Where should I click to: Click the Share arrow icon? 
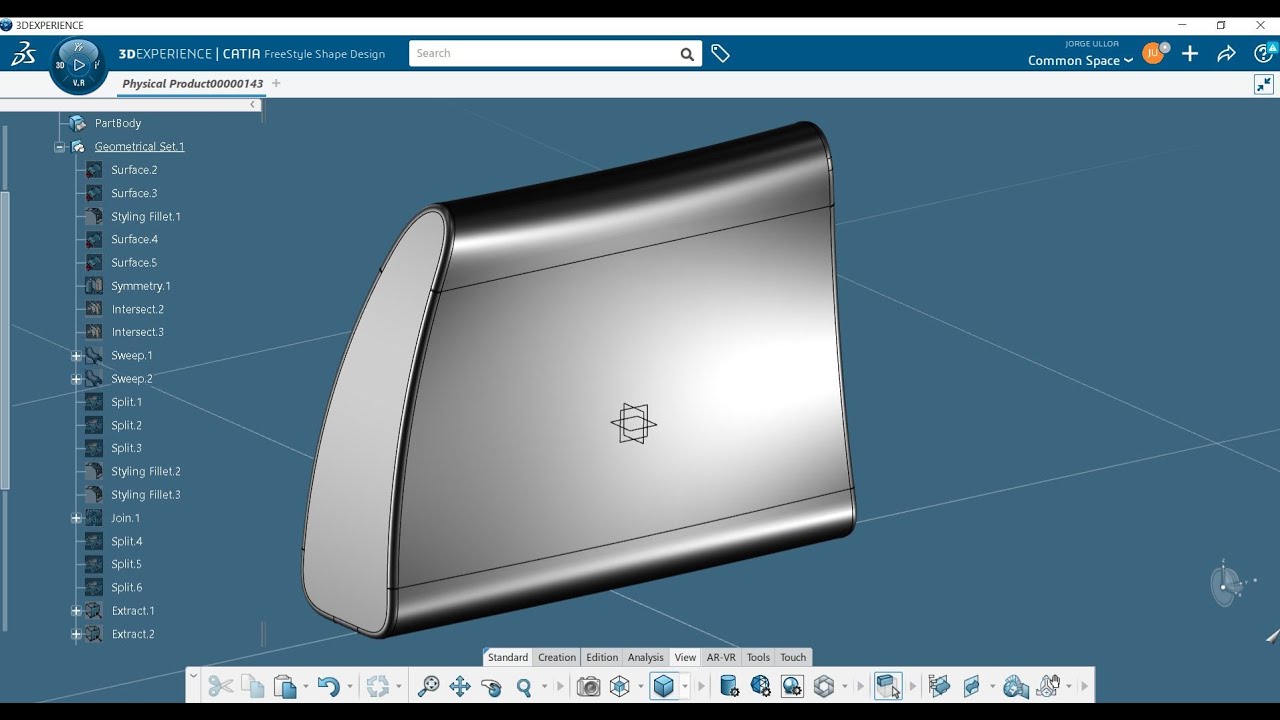(x=1226, y=54)
